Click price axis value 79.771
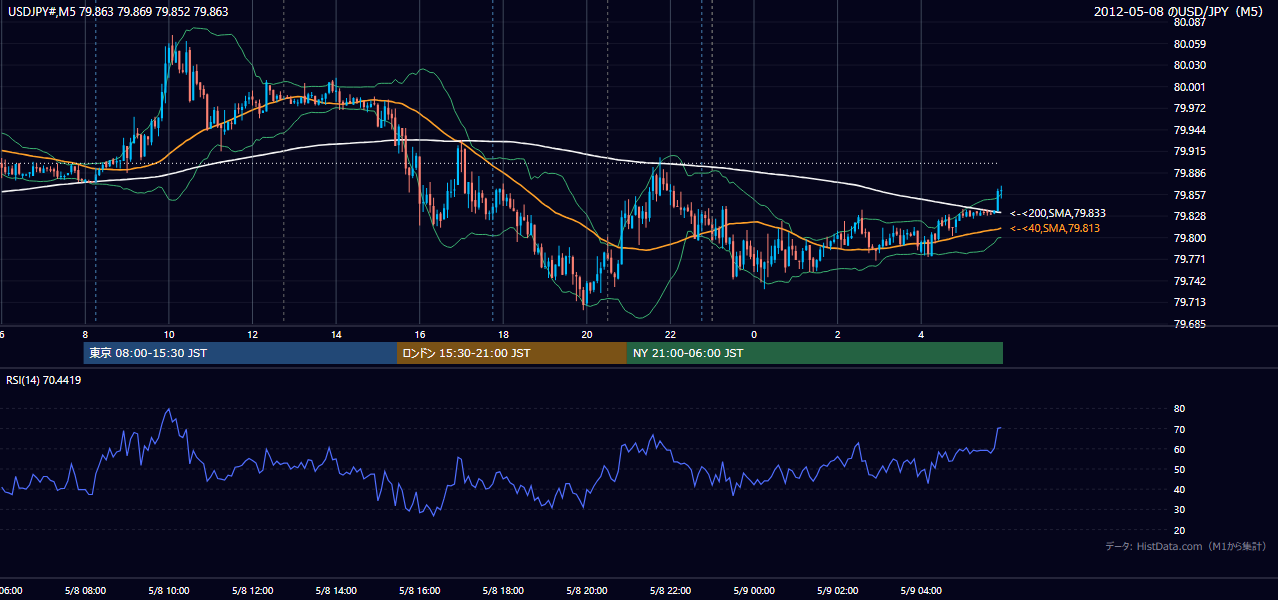The height and width of the screenshot is (600, 1278). coord(1190,259)
